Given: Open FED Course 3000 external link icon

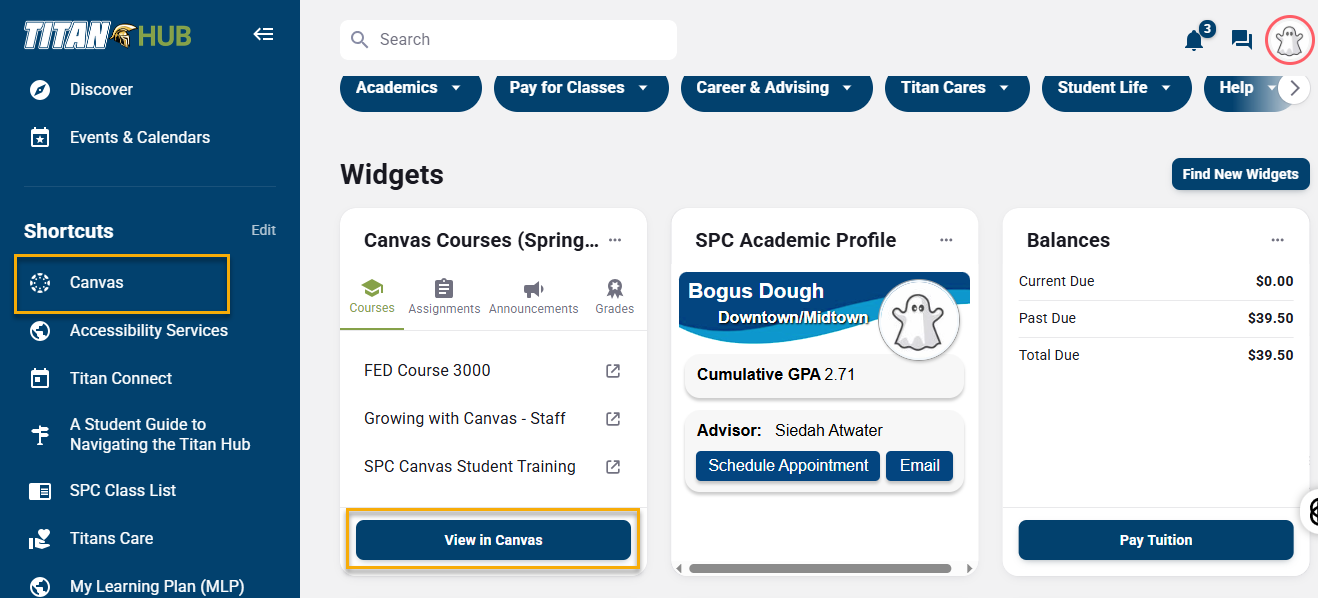Looking at the screenshot, I should point(613,371).
